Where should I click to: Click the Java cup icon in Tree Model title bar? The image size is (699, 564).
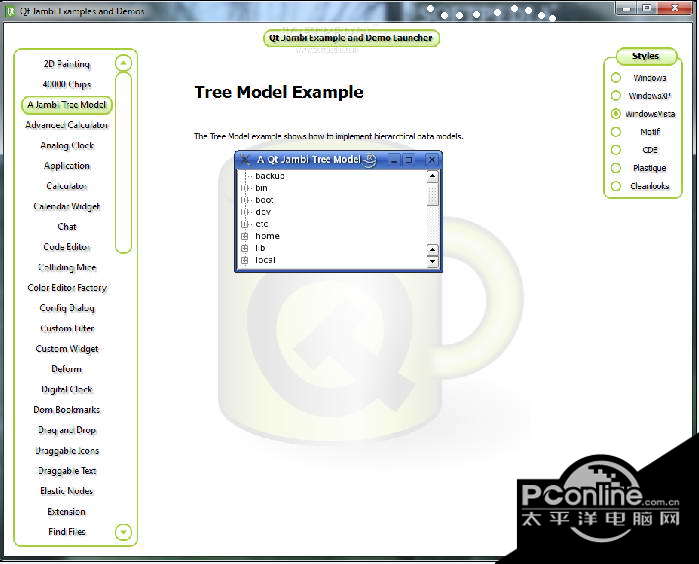pyautogui.click(x=369, y=160)
